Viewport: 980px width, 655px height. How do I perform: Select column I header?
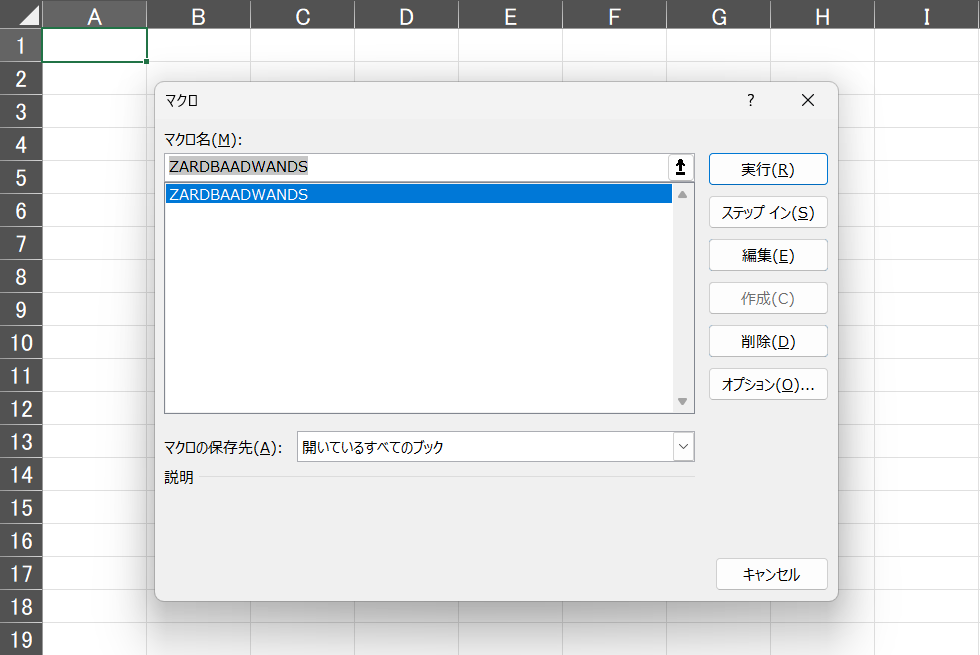pyautogui.click(x=927, y=14)
